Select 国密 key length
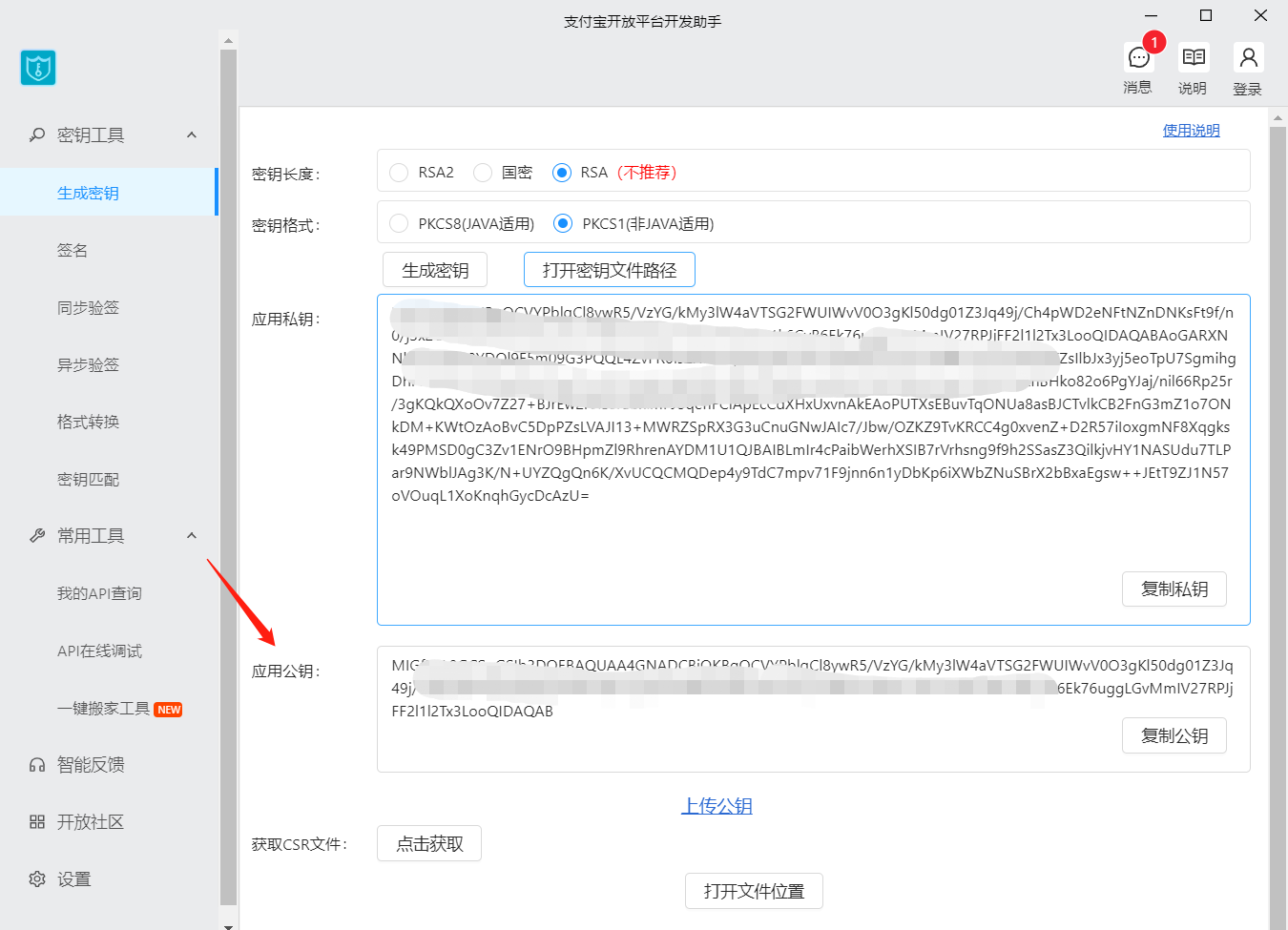Screen dimensions: 1288x930 [x=483, y=173]
